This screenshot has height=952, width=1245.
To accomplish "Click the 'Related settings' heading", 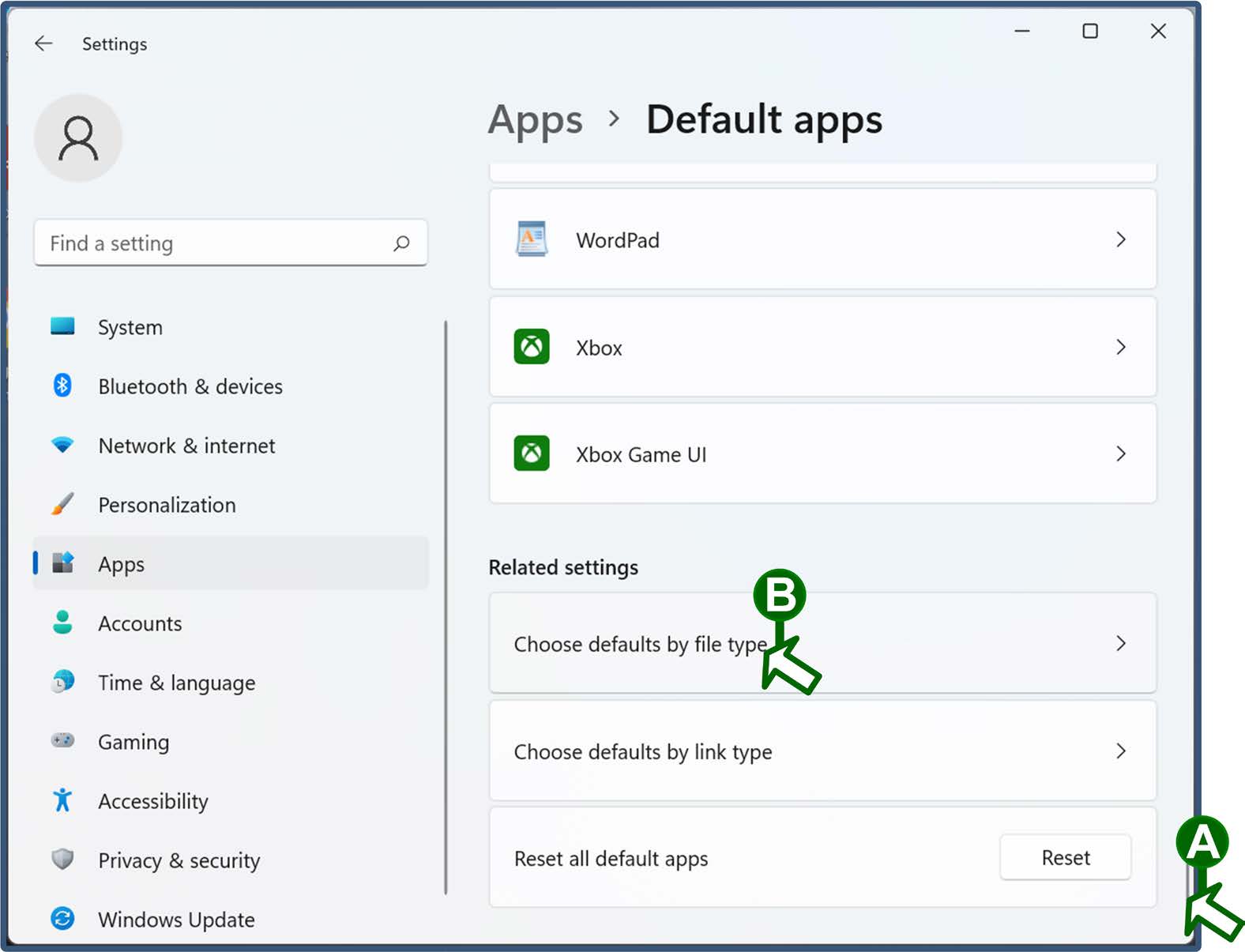I will coord(563,567).
